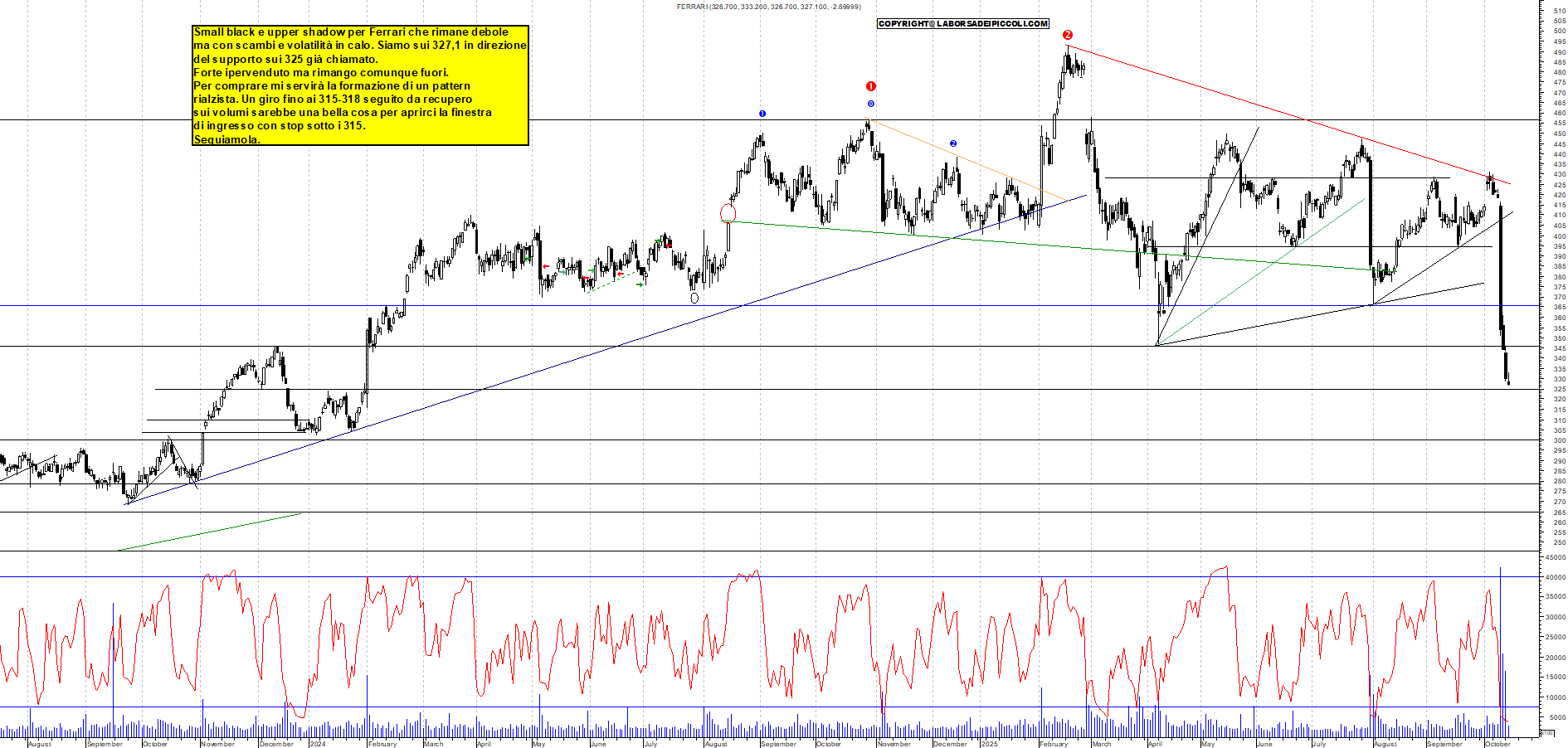
Task: Click the COPYRIGHT@LABORSADEIPICCOLI.COM label
Action: [962, 24]
